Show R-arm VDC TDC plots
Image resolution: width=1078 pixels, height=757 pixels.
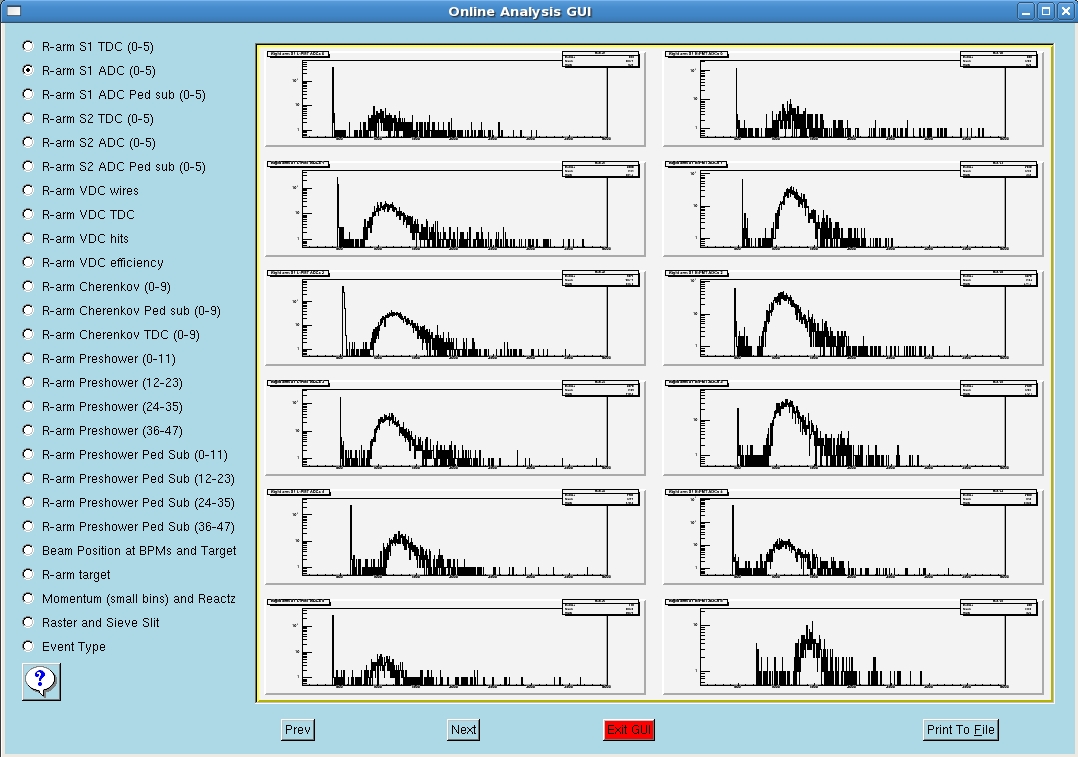pyautogui.click(x=78, y=215)
